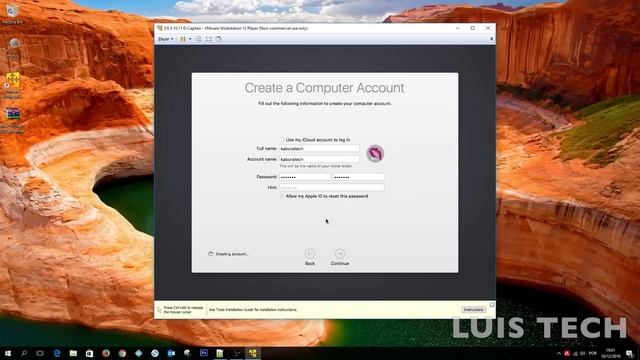The width and height of the screenshot is (640, 360).
Task: Collapse the VMware toolbar with the arrow at its end
Action: tap(491, 39)
